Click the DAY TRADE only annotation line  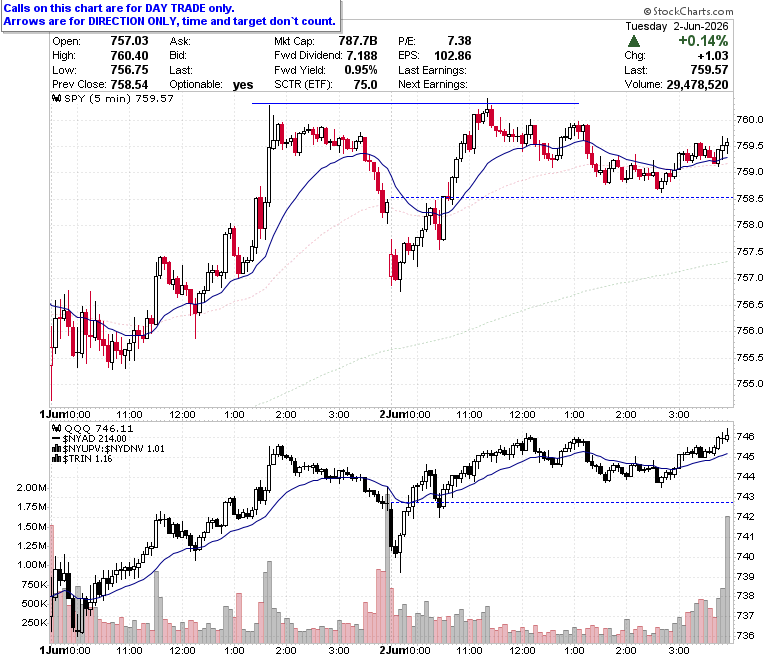(x=119, y=8)
